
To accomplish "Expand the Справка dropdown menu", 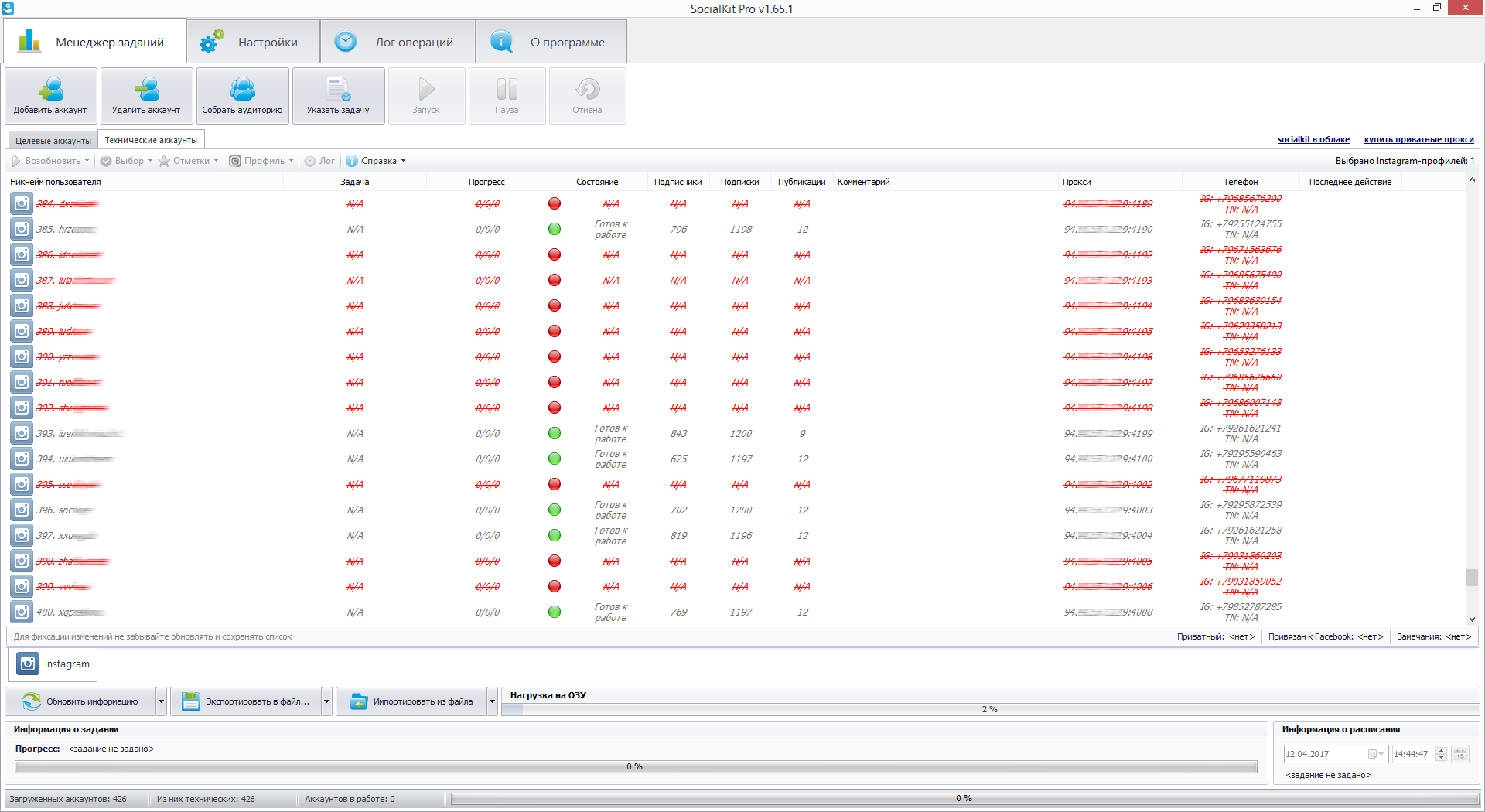I will pos(403,161).
